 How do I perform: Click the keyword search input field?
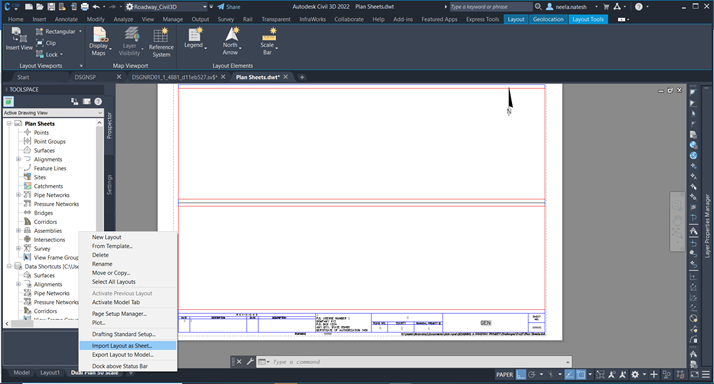click(490, 7)
